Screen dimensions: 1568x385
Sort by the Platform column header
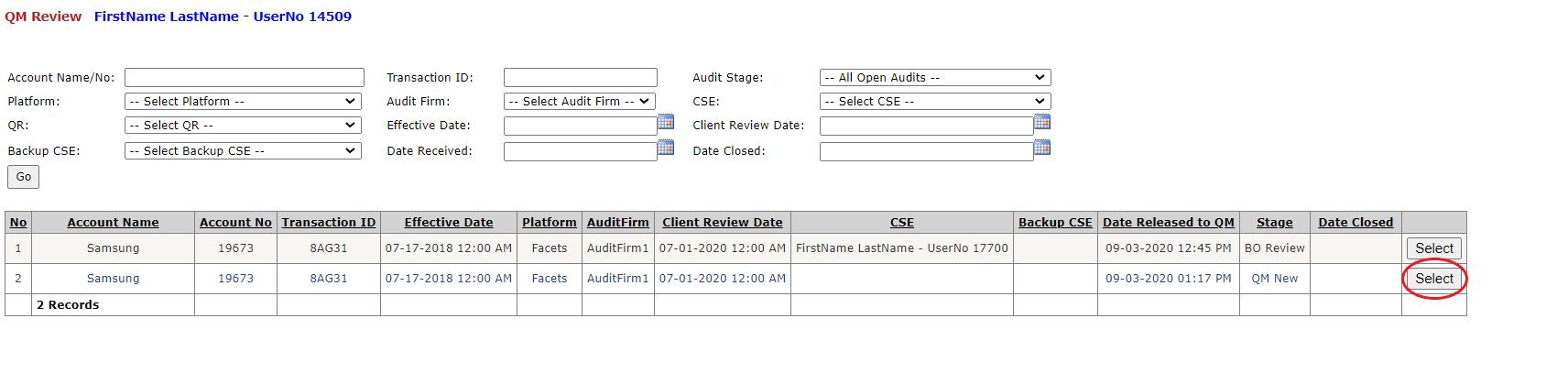click(550, 223)
